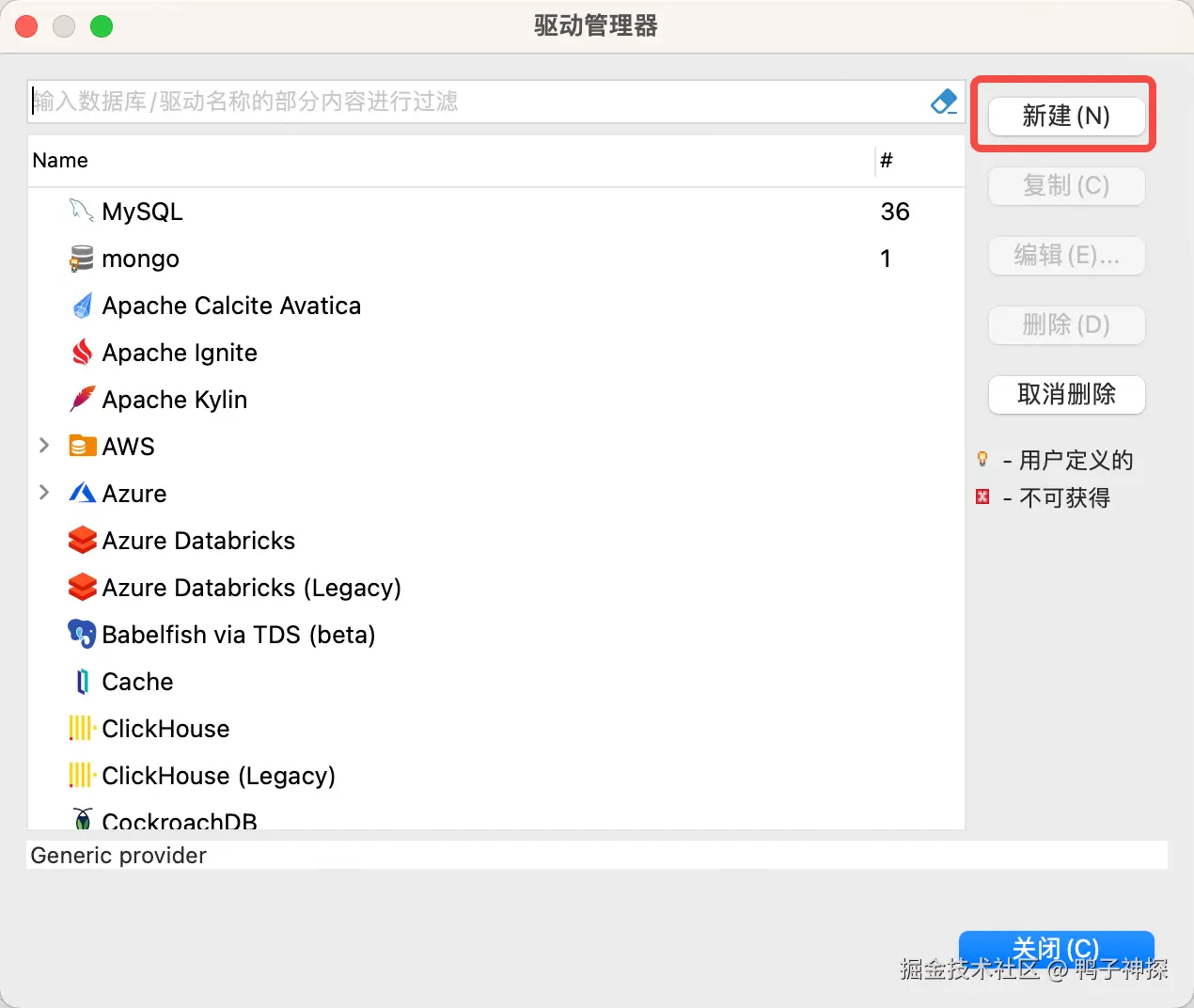Click the 不可获得 legend label
This screenshot has height=1008, width=1194.
(1065, 497)
